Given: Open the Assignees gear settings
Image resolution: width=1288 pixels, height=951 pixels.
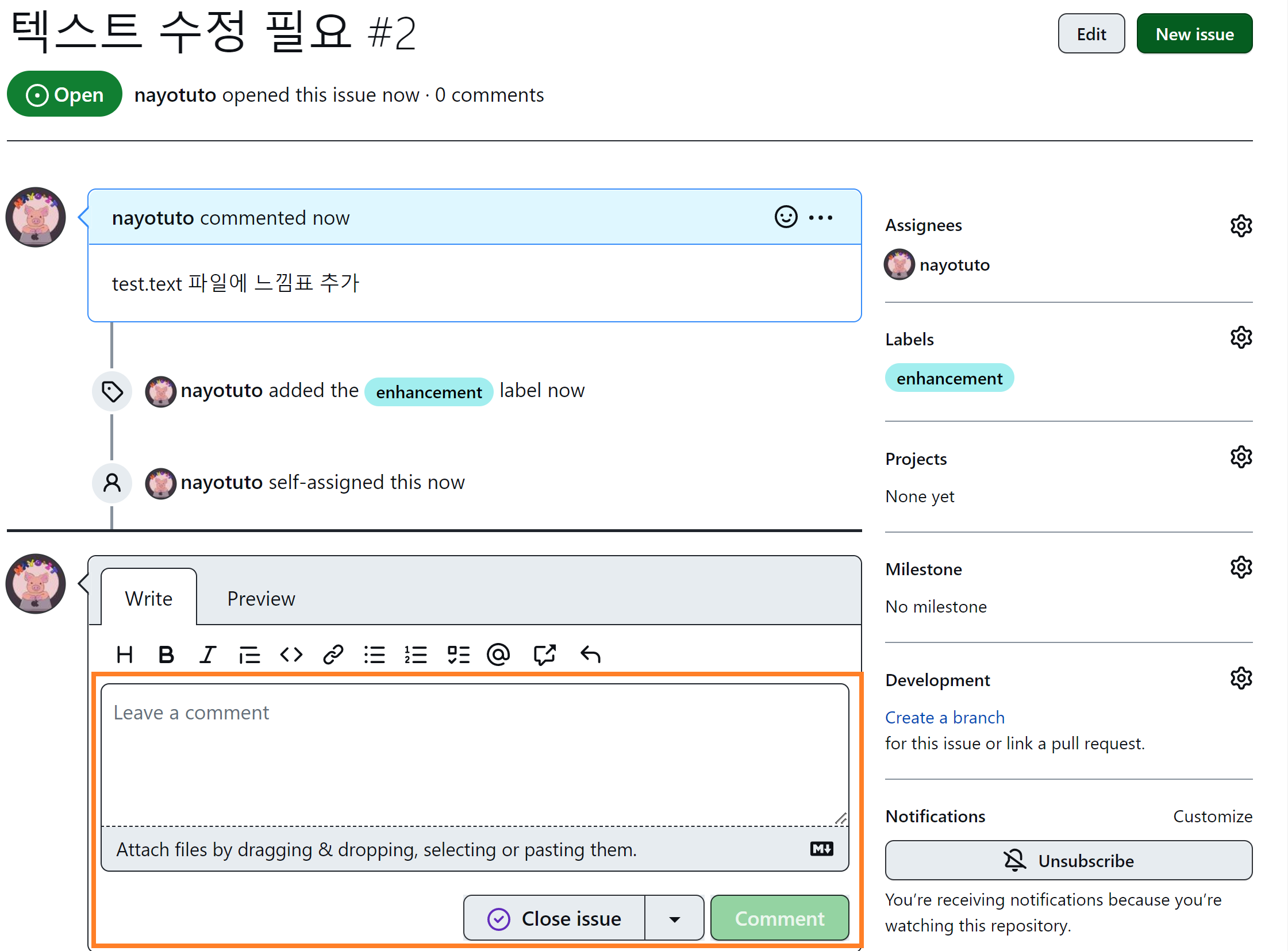Looking at the screenshot, I should coord(1241,226).
